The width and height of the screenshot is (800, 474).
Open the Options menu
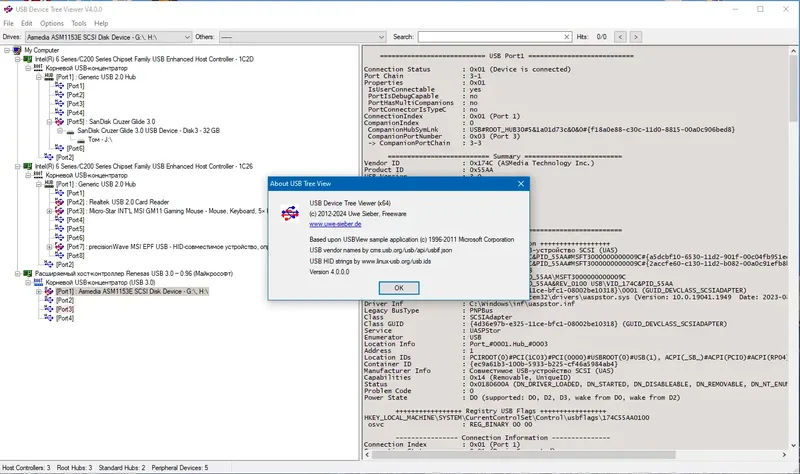tap(52, 23)
